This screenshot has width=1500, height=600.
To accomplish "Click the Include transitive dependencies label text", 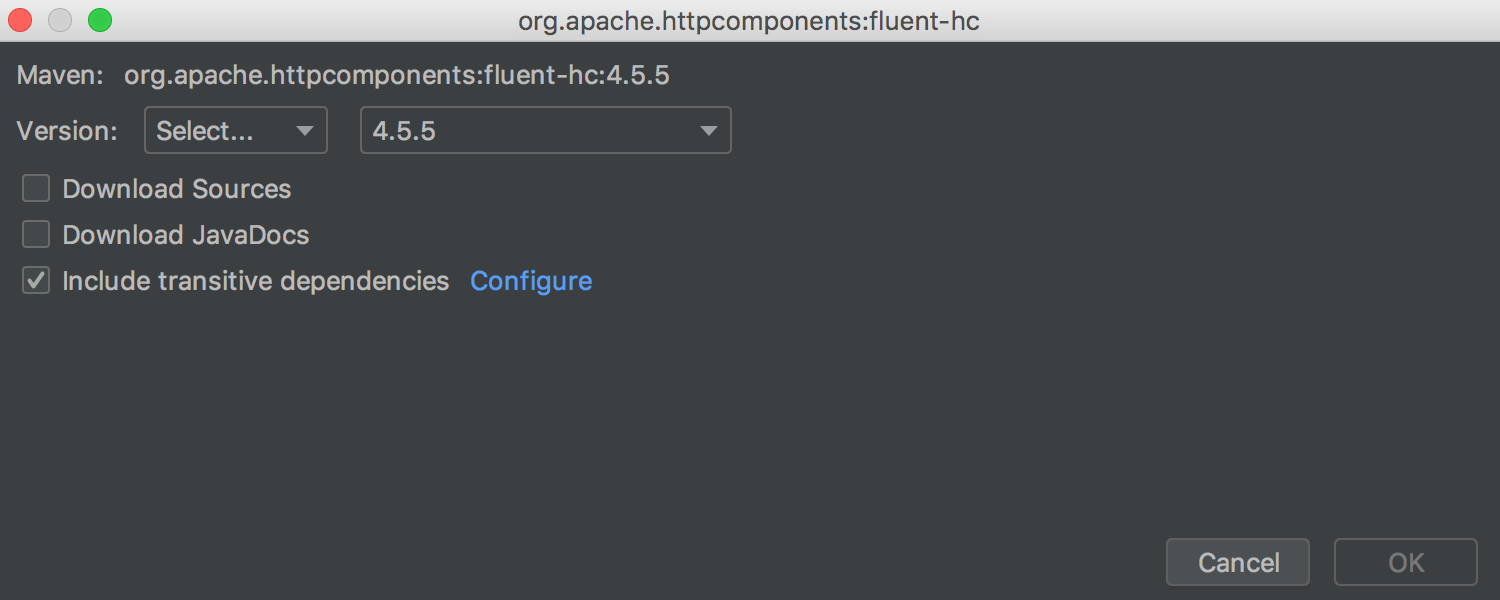I will coord(256,281).
